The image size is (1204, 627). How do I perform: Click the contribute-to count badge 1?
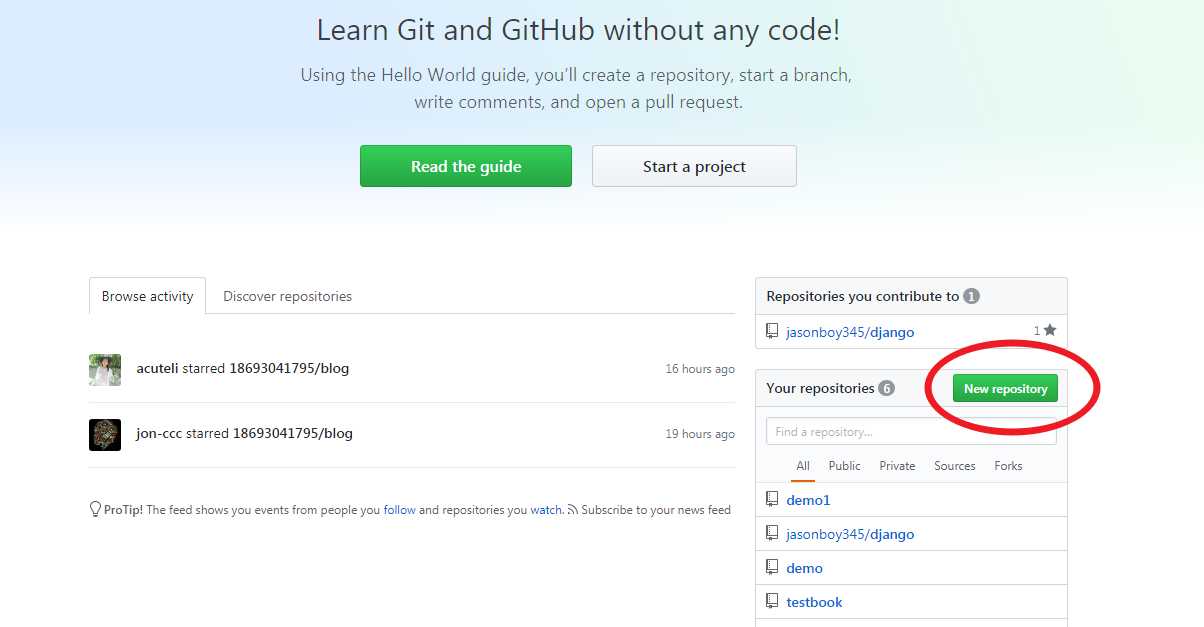point(971,296)
